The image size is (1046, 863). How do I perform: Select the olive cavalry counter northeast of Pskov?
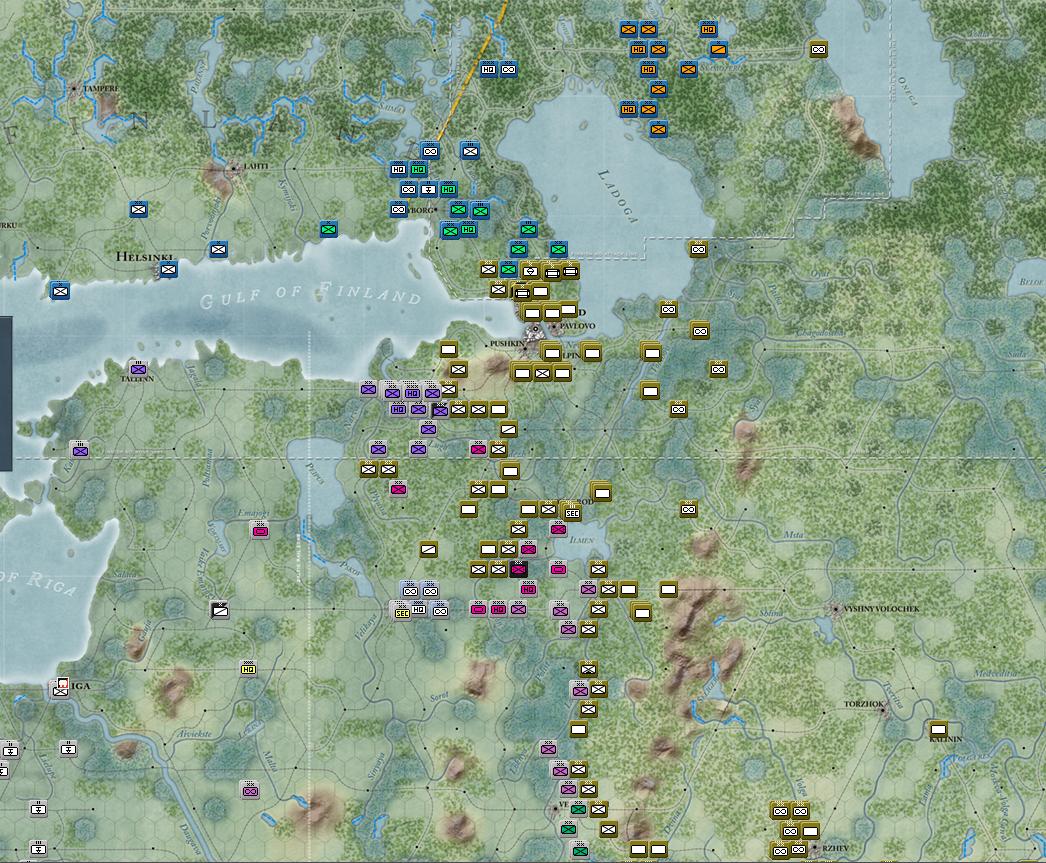pos(428,550)
